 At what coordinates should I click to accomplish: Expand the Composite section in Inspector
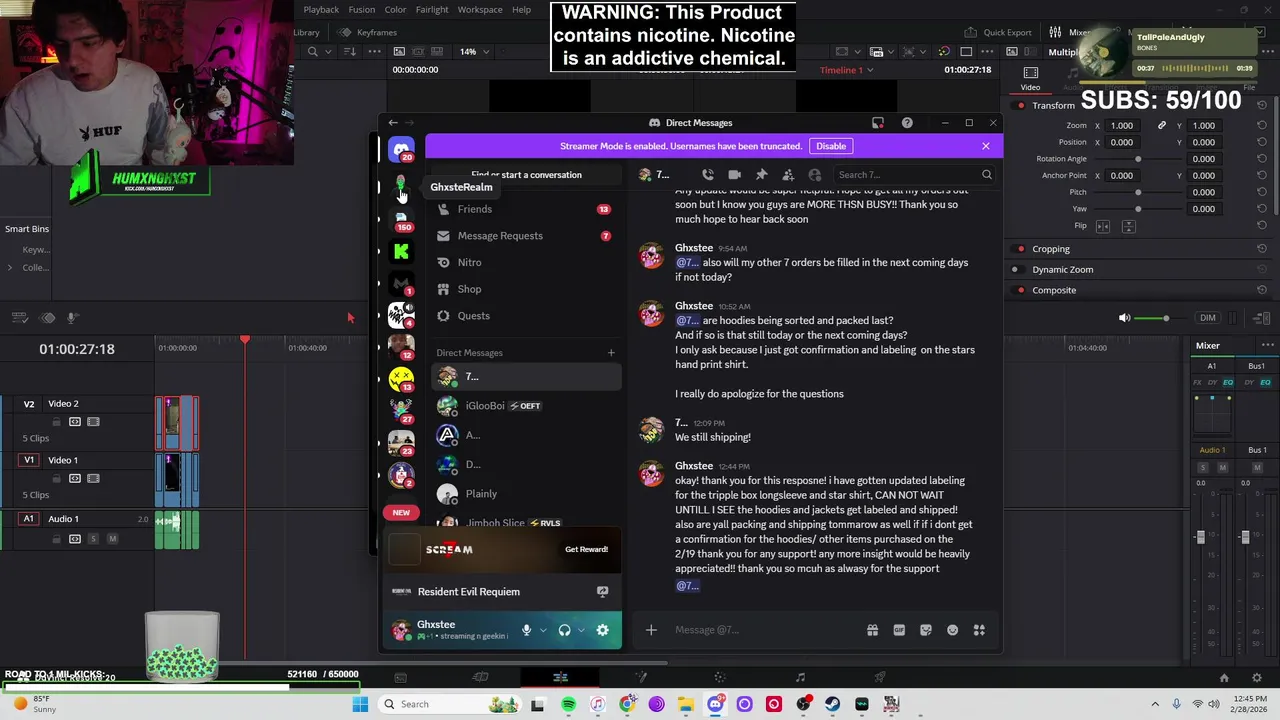(1054, 291)
